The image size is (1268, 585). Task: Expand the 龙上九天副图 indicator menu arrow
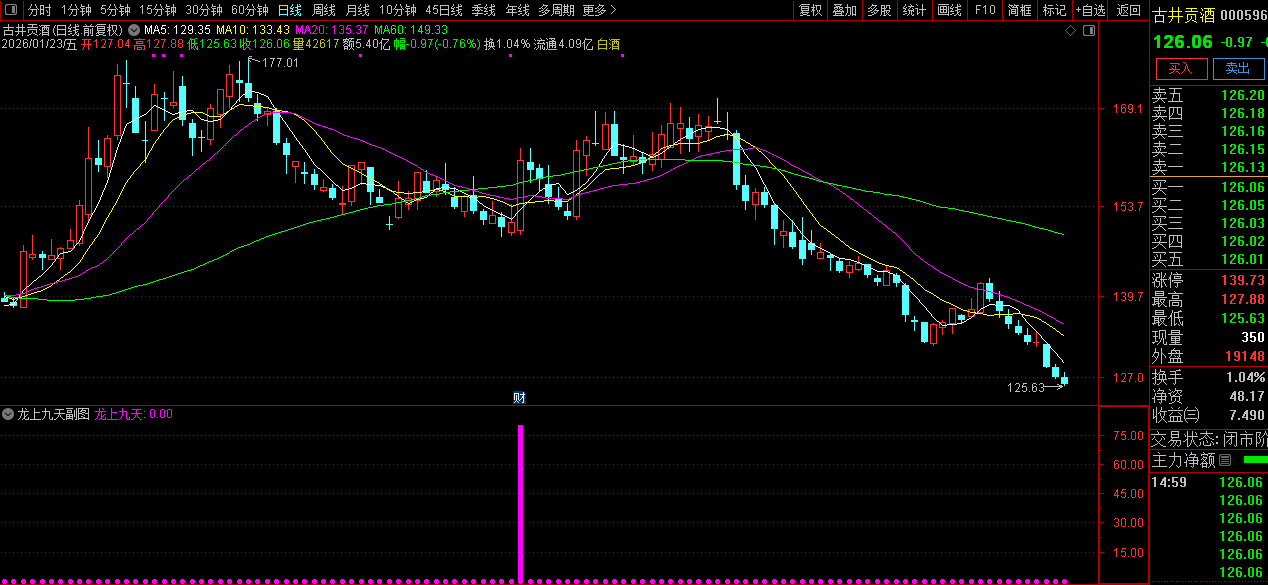click(x=8, y=413)
